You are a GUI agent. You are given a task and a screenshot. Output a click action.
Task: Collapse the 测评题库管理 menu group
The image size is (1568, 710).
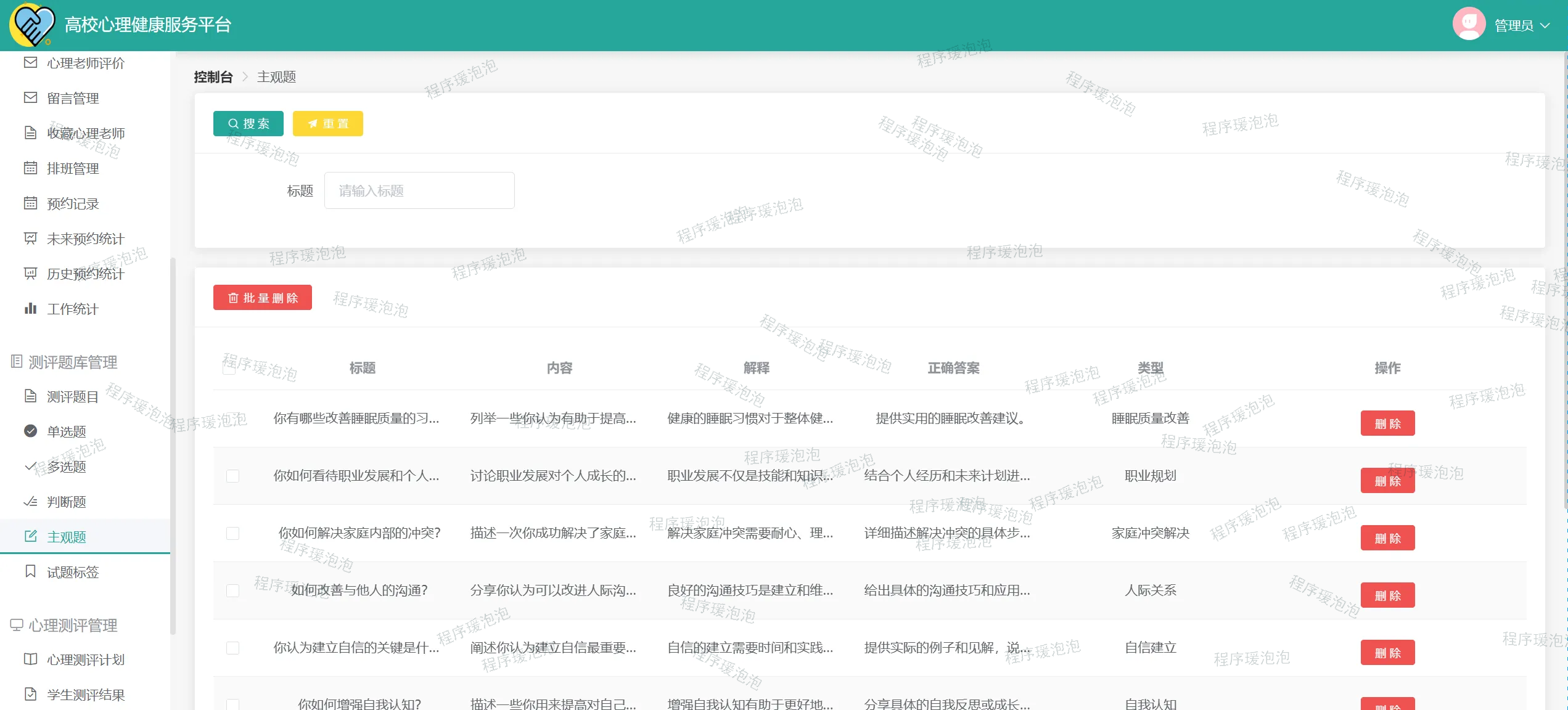(73, 362)
